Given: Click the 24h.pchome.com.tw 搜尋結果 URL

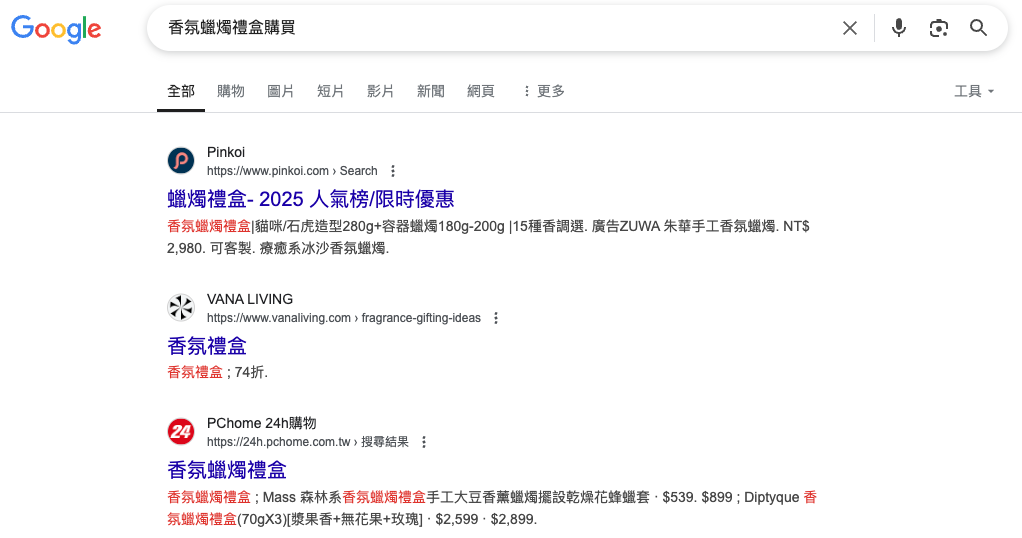Looking at the screenshot, I should [308, 442].
